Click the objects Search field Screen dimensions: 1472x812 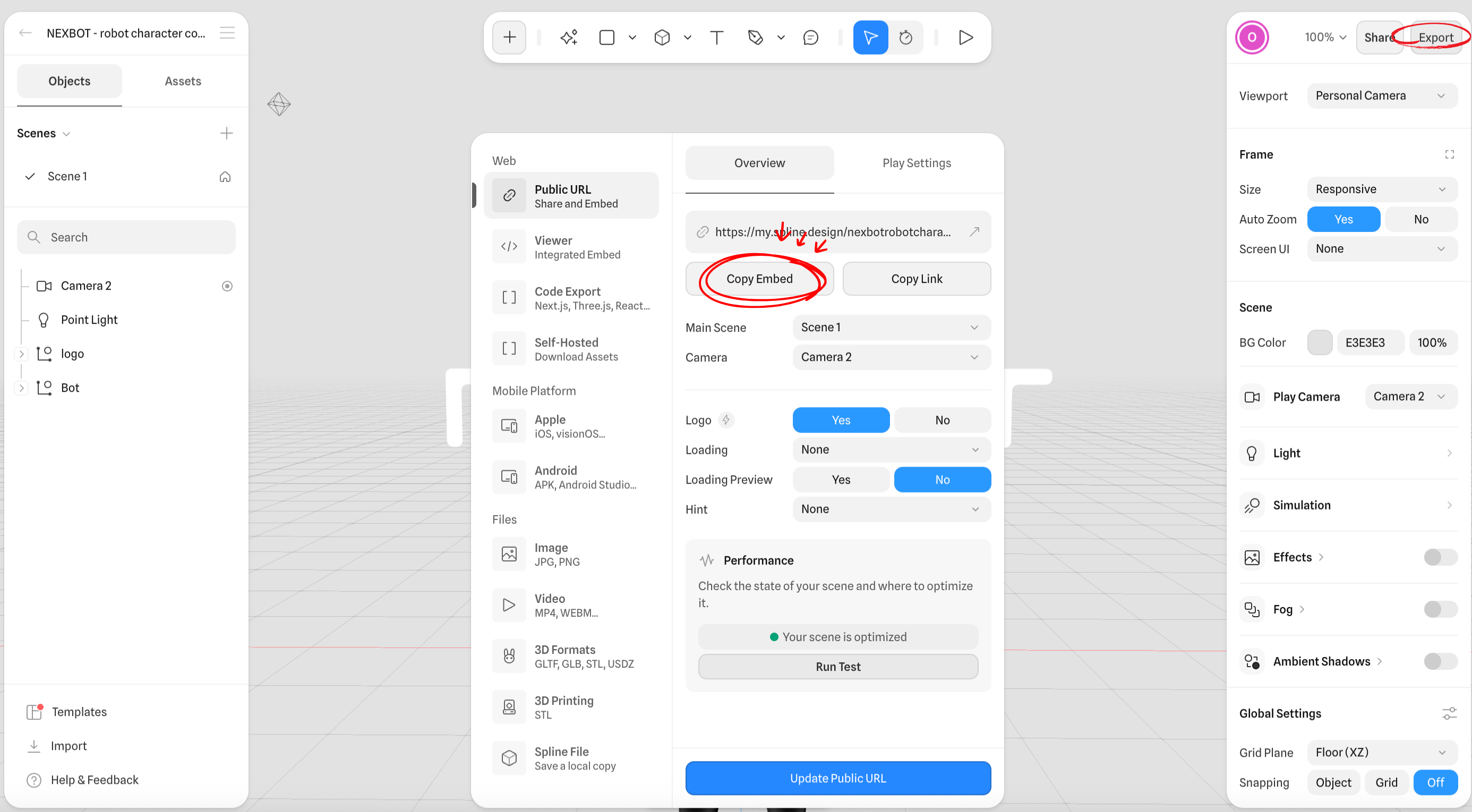coord(126,238)
